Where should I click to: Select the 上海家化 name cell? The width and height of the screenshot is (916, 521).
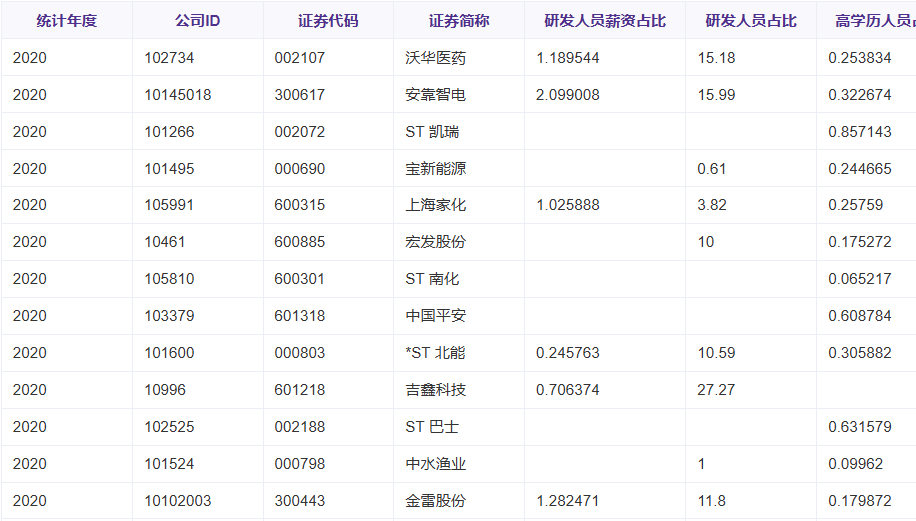click(x=459, y=205)
